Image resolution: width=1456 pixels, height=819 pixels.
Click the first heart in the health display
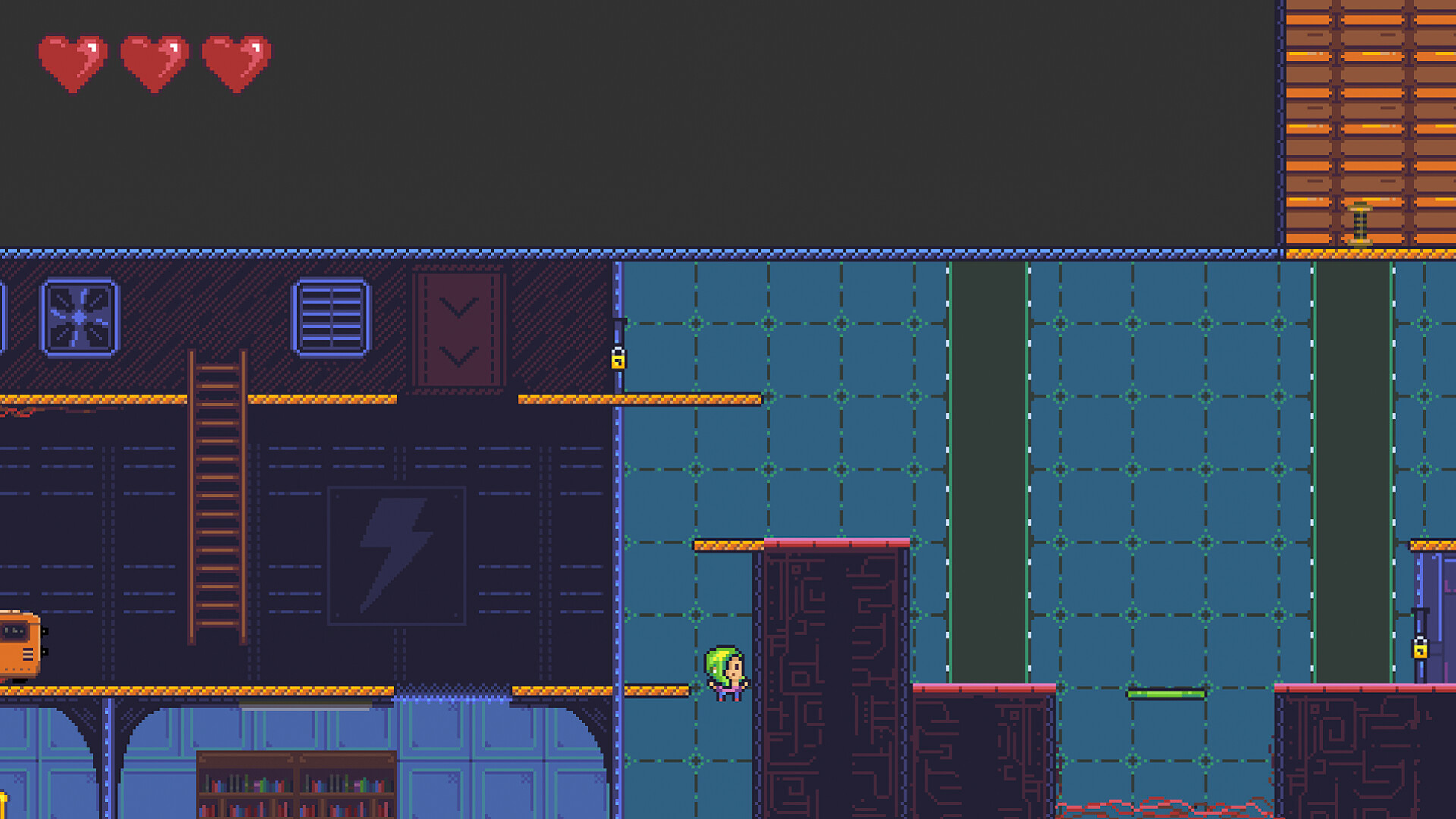point(72,61)
